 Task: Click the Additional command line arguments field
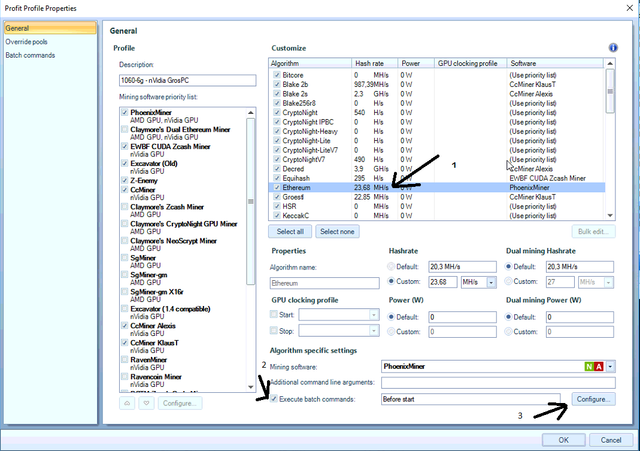(x=498, y=383)
